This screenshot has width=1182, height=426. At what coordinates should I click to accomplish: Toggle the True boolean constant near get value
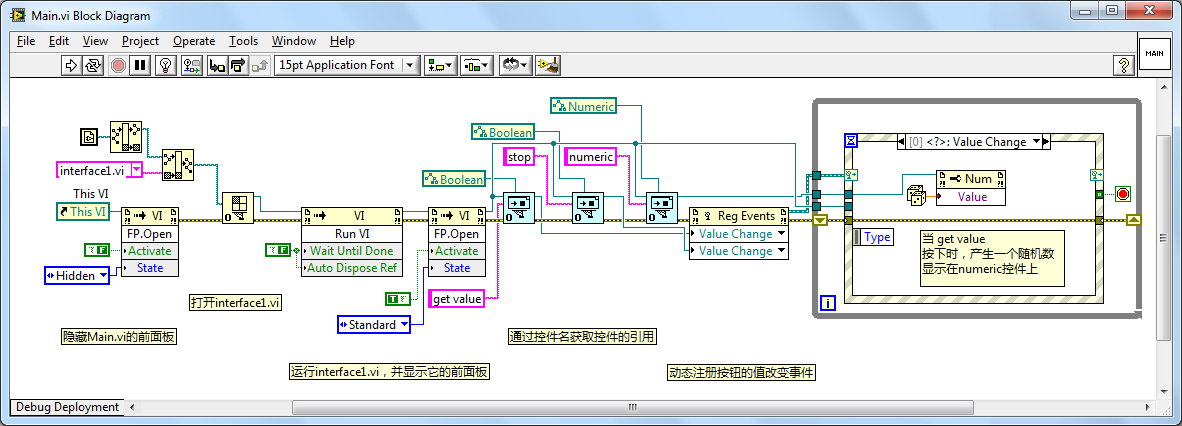point(397,298)
